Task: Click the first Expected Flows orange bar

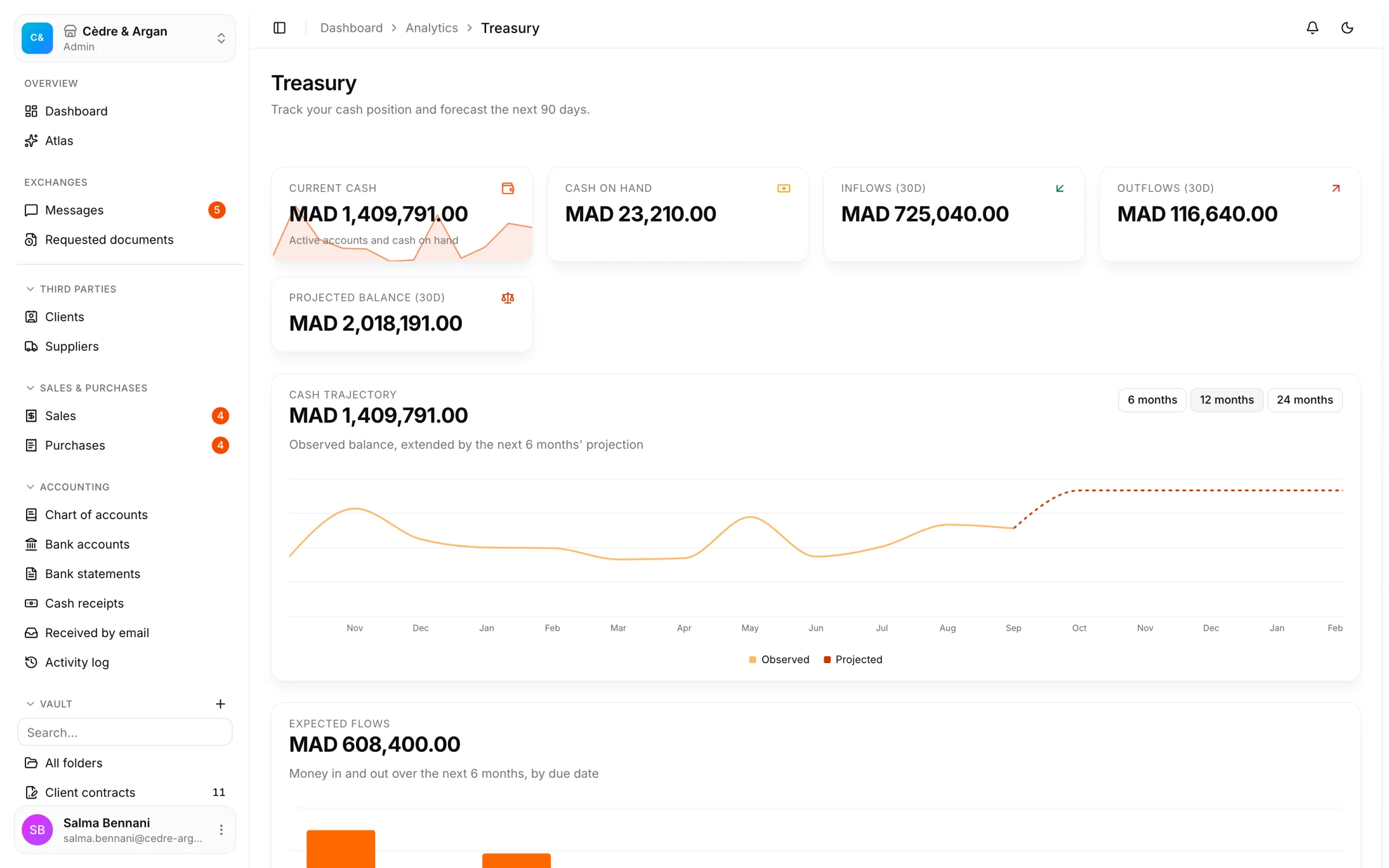Action: 341,849
